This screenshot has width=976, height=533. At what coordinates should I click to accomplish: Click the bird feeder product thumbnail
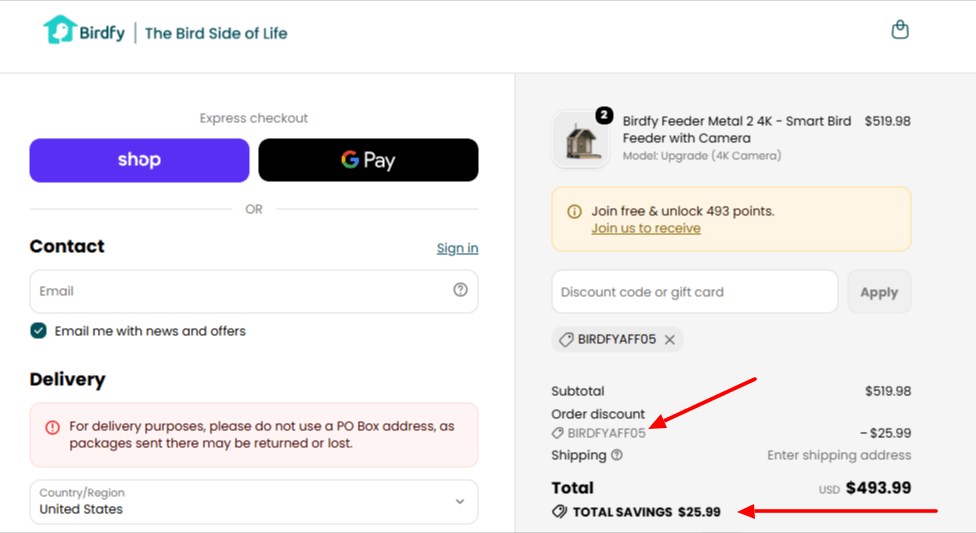tap(581, 139)
